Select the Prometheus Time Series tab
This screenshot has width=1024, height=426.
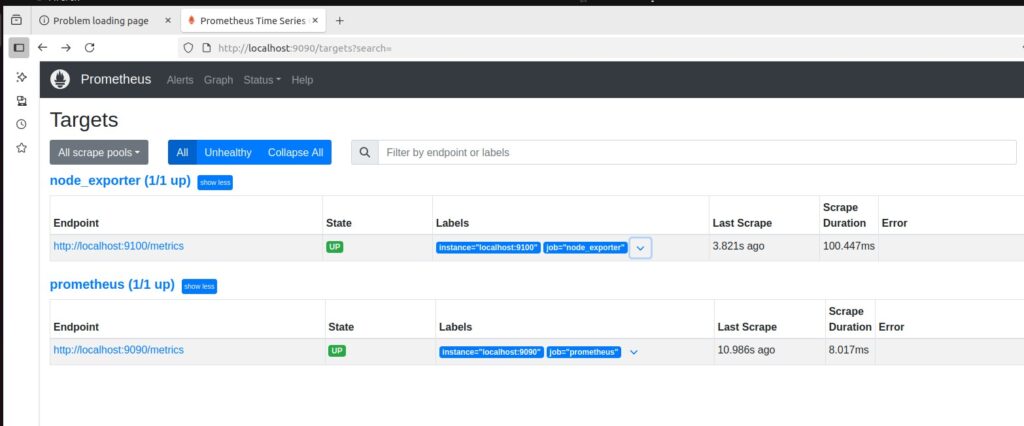[253, 21]
